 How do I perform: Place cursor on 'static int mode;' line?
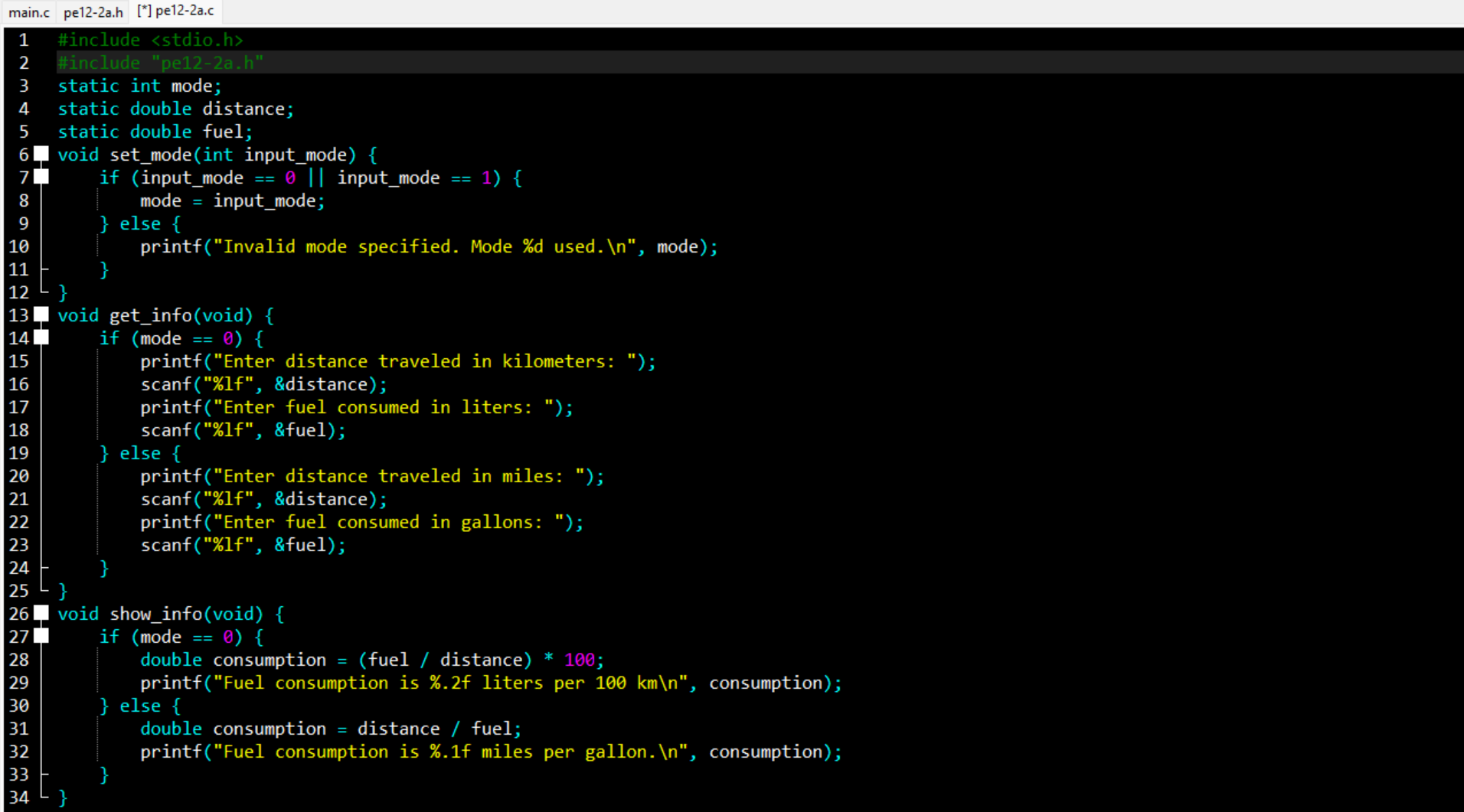(140, 86)
